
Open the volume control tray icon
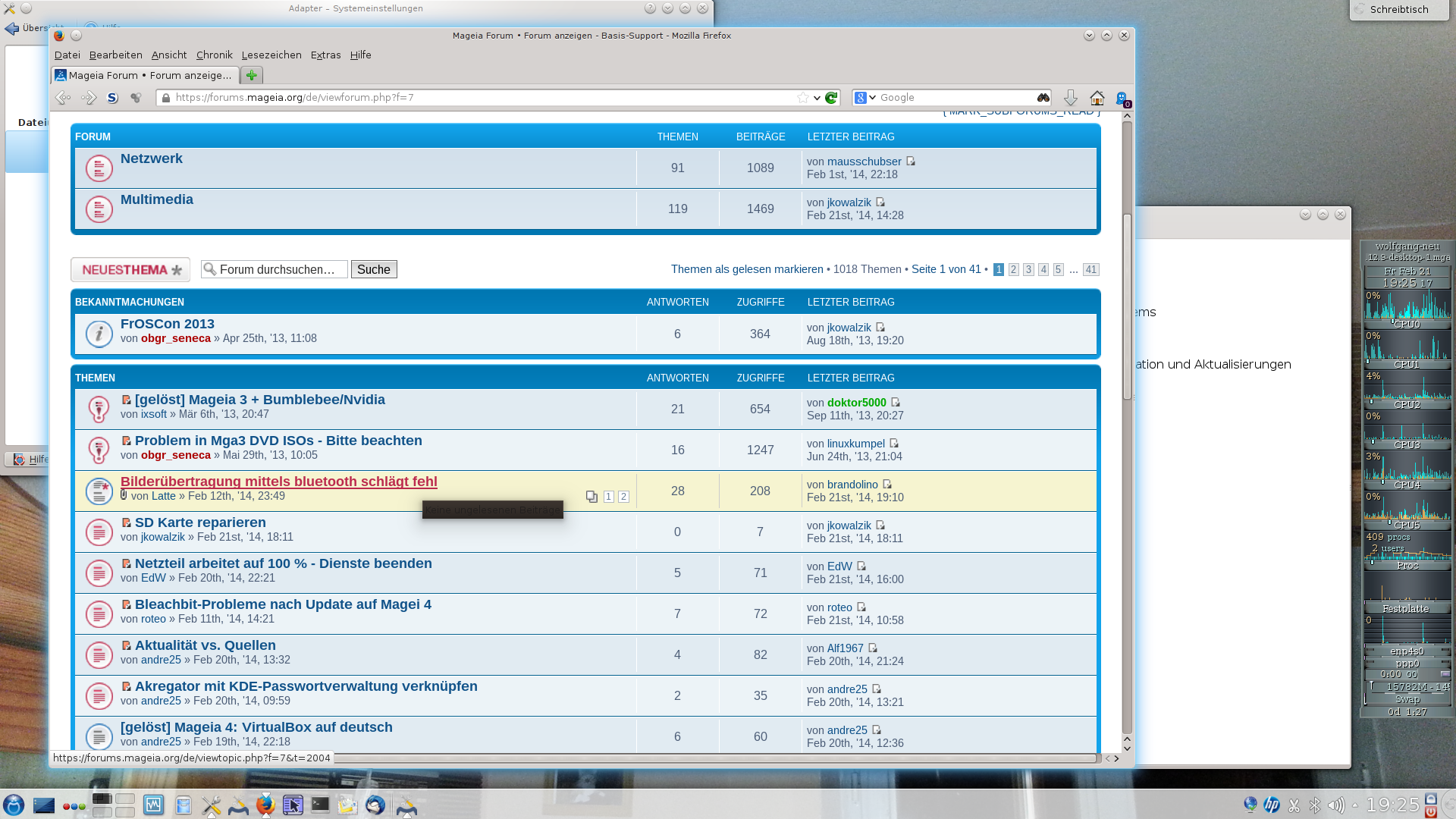1336,805
